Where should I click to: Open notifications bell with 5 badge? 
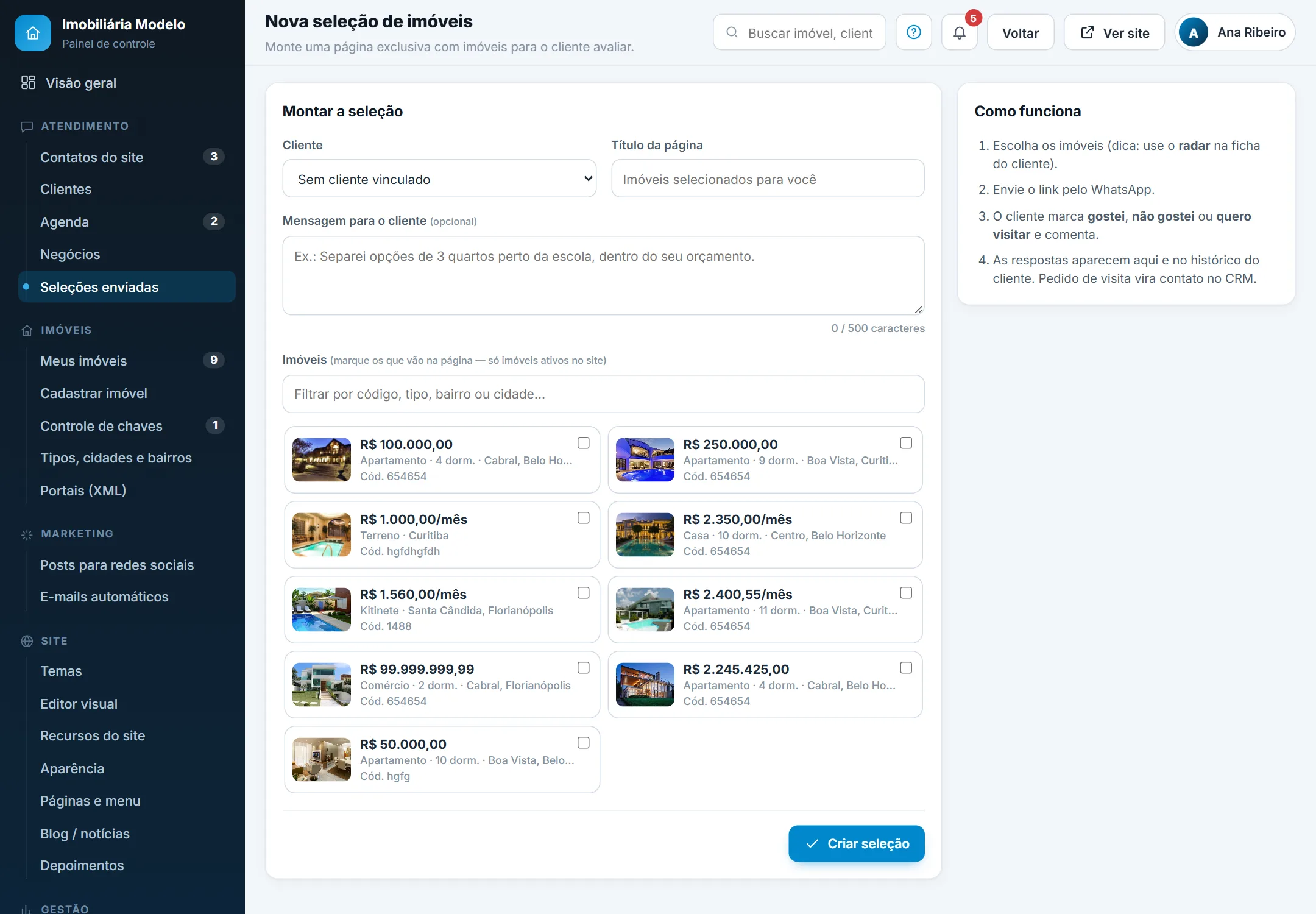pos(960,32)
